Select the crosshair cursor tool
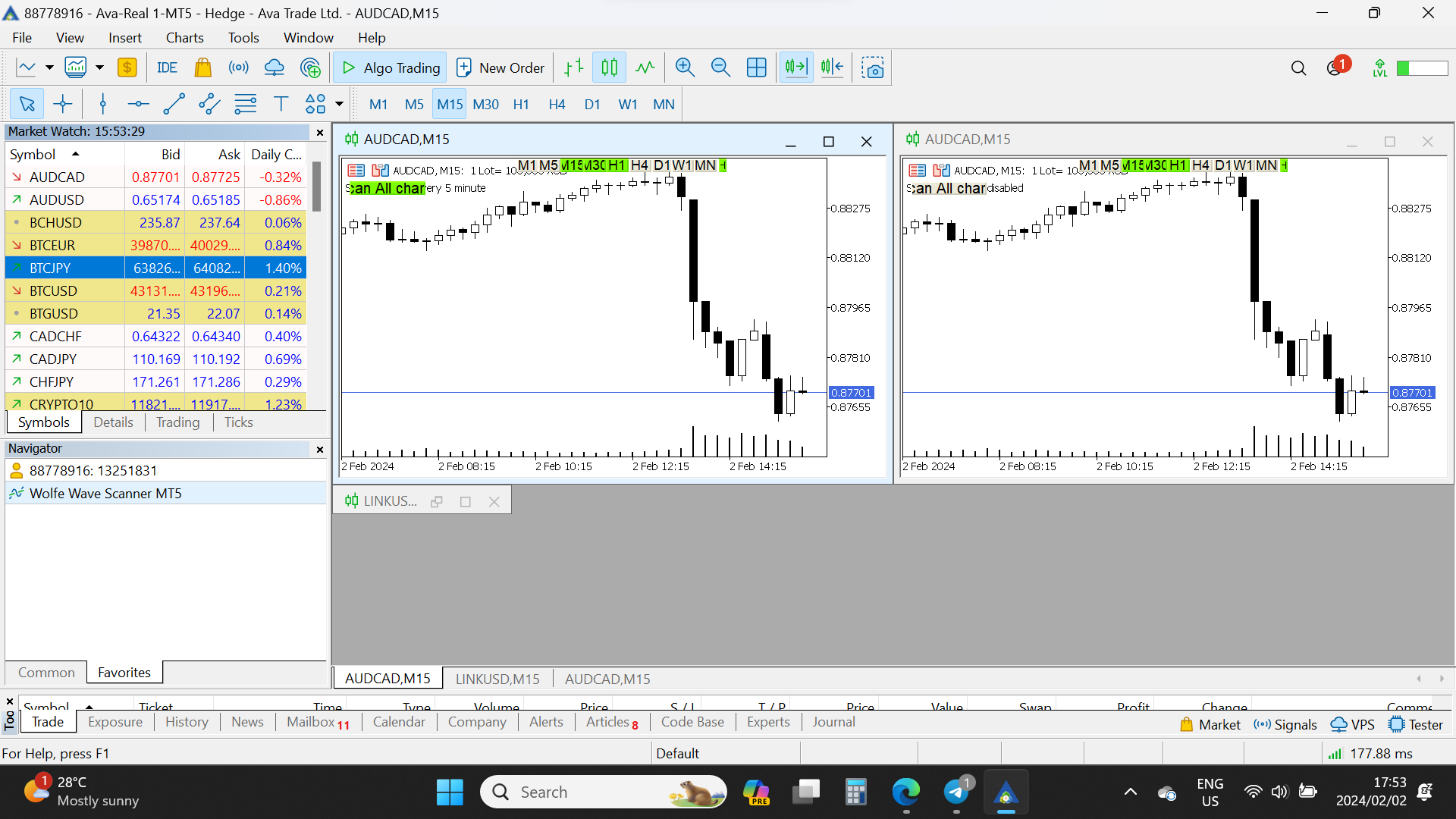Image resolution: width=1456 pixels, height=819 pixels. [x=63, y=104]
